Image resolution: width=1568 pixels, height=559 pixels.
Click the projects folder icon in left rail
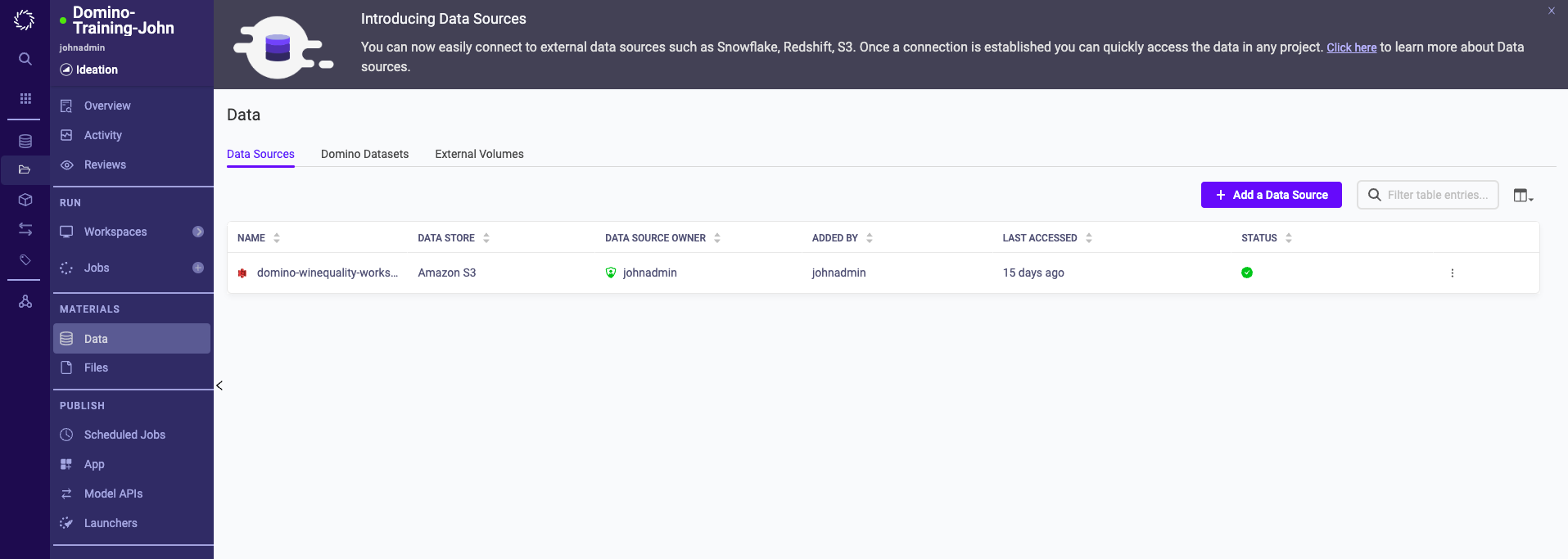pyautogui.click(x=25, y=170)
